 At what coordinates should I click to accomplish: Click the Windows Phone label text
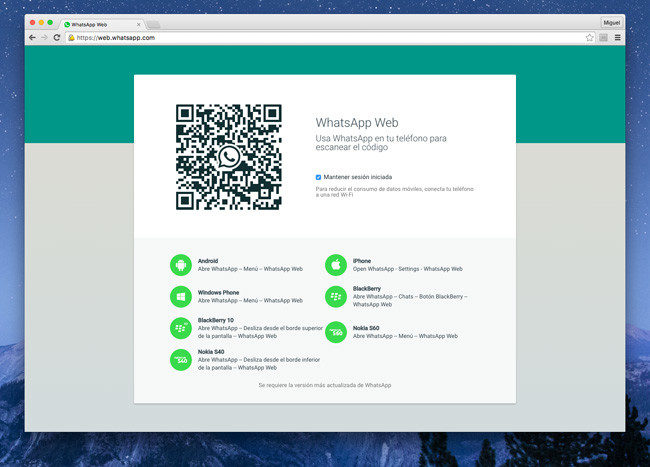pyautogui.click(x=218, y=293)
